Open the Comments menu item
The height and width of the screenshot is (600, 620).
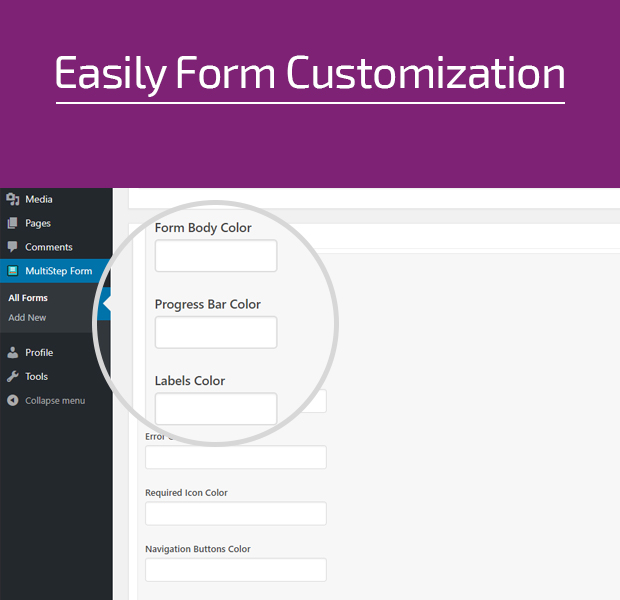click(x=49, y=247)
